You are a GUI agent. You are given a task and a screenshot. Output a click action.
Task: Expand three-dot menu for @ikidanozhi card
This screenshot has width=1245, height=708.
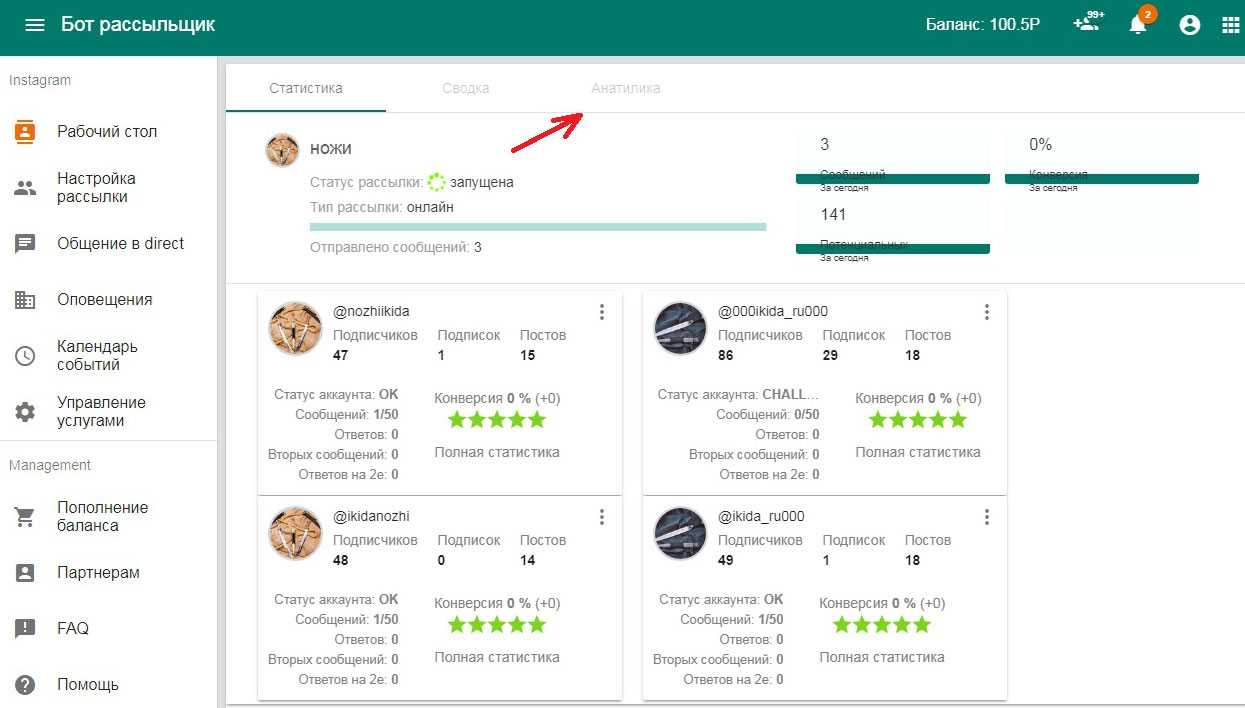601,517
